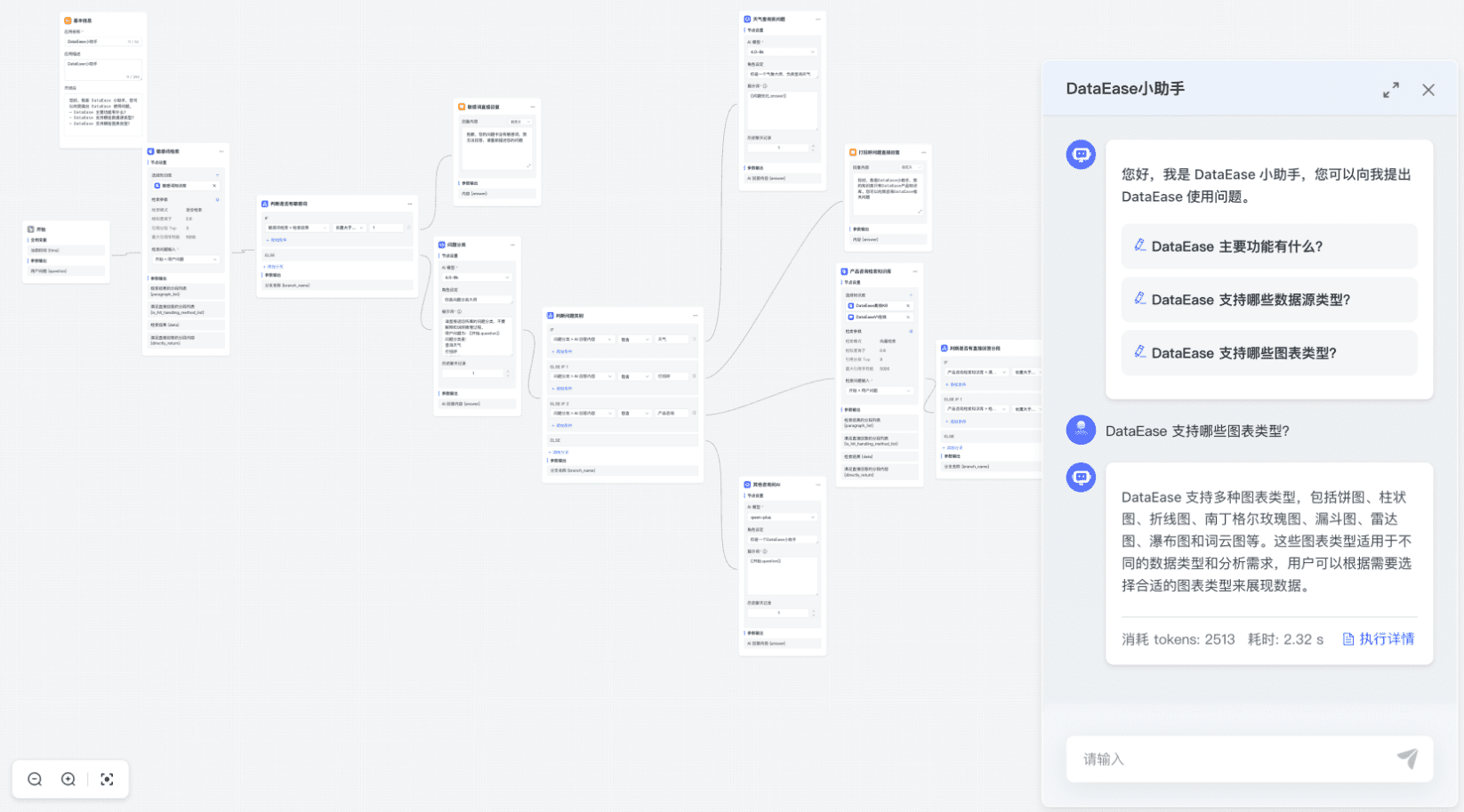
Task: Open more menu of 判断问题类别 node
Action: tap(696, 316)
